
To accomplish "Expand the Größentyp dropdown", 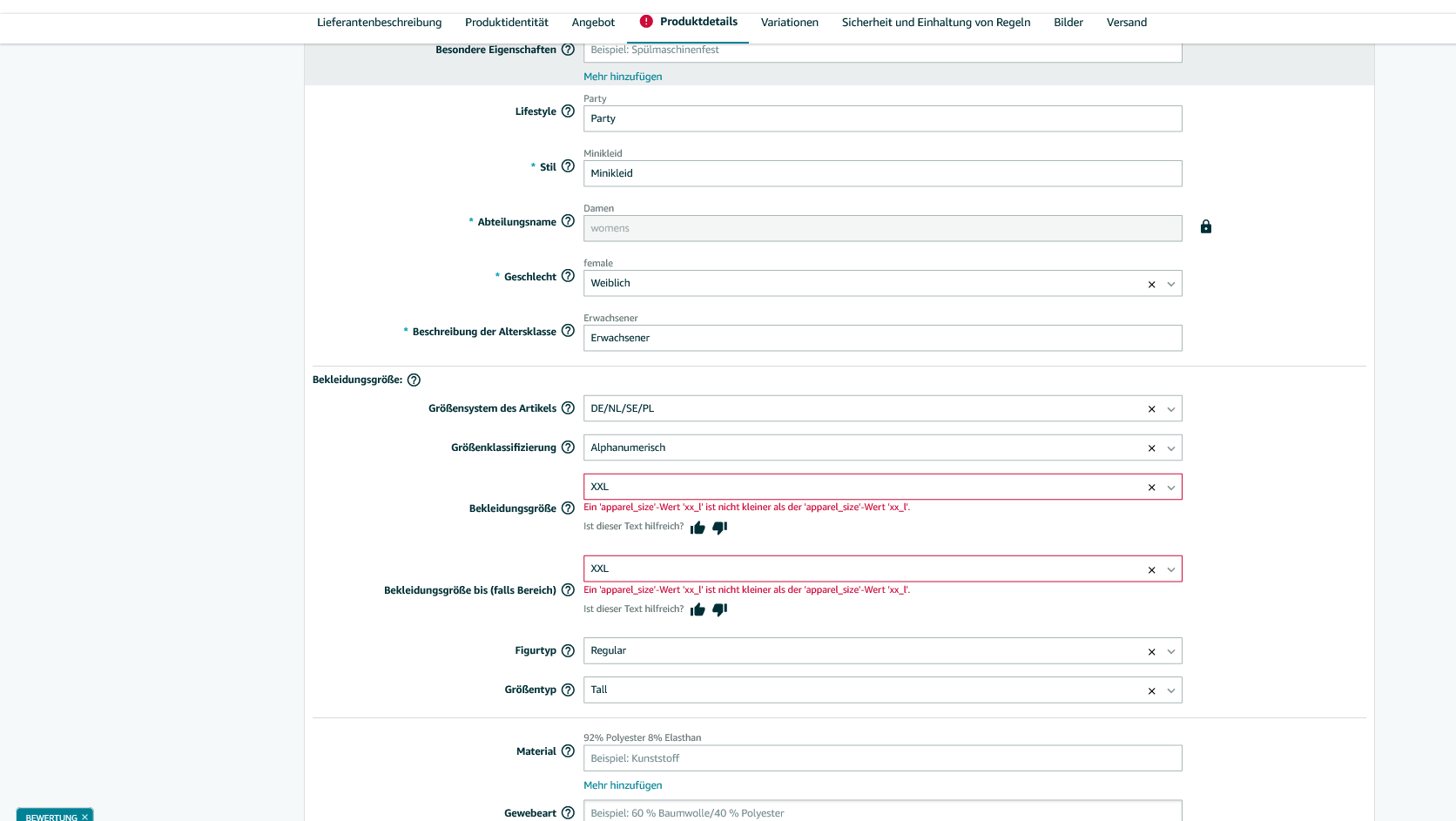I will (1171, 691).
